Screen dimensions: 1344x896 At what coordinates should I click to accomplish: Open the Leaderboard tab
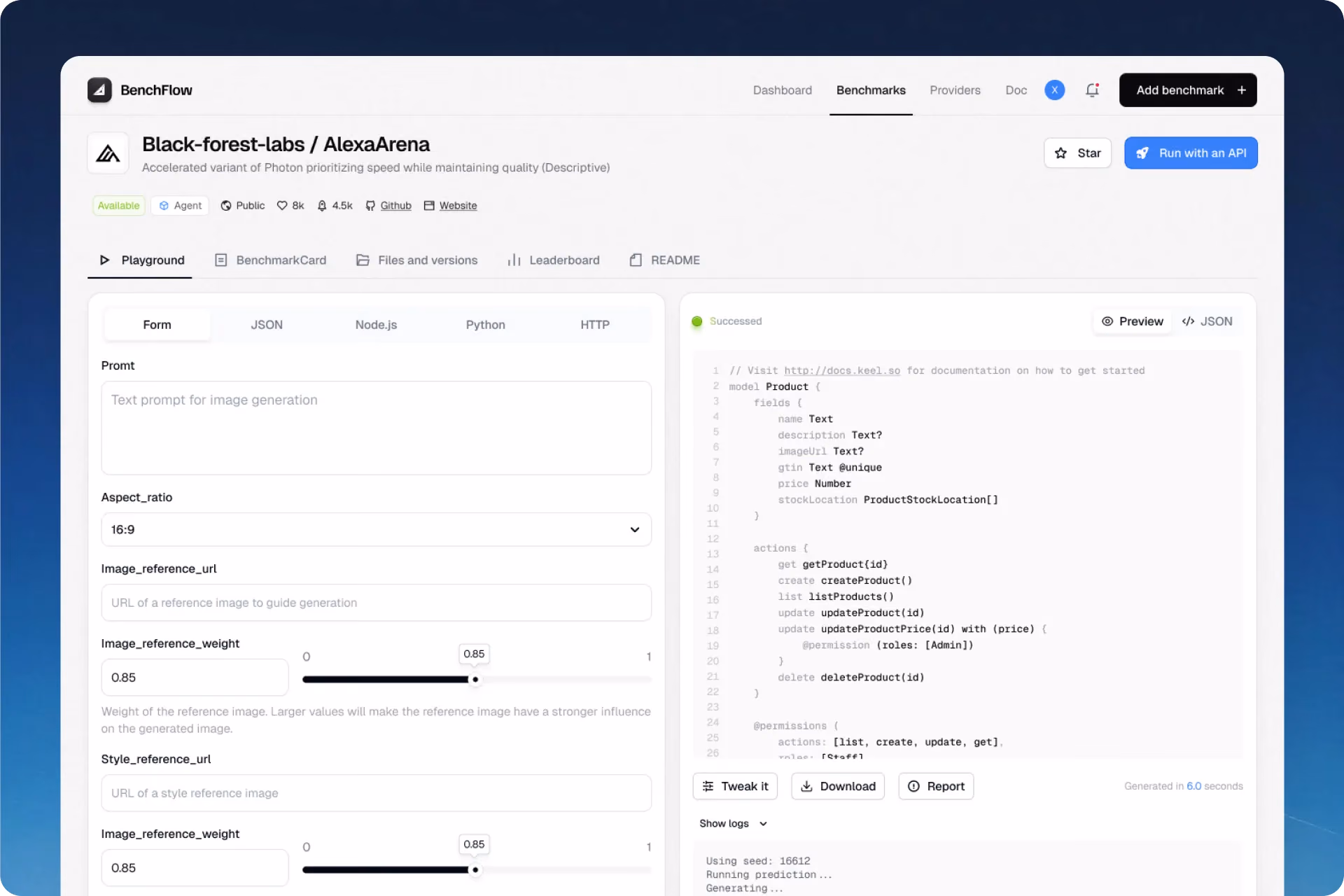(553, 260)
